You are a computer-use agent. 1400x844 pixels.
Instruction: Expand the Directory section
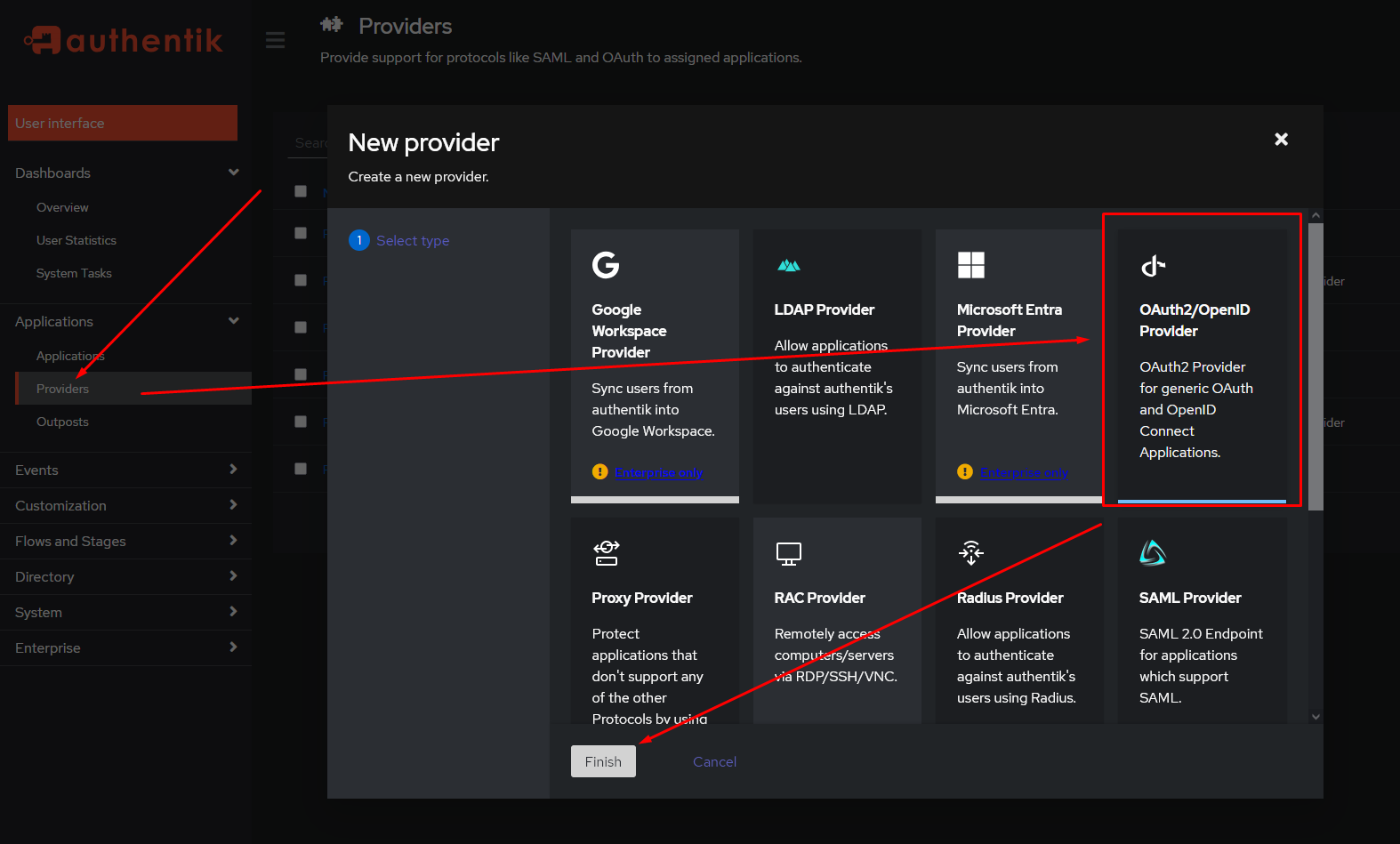126,576
